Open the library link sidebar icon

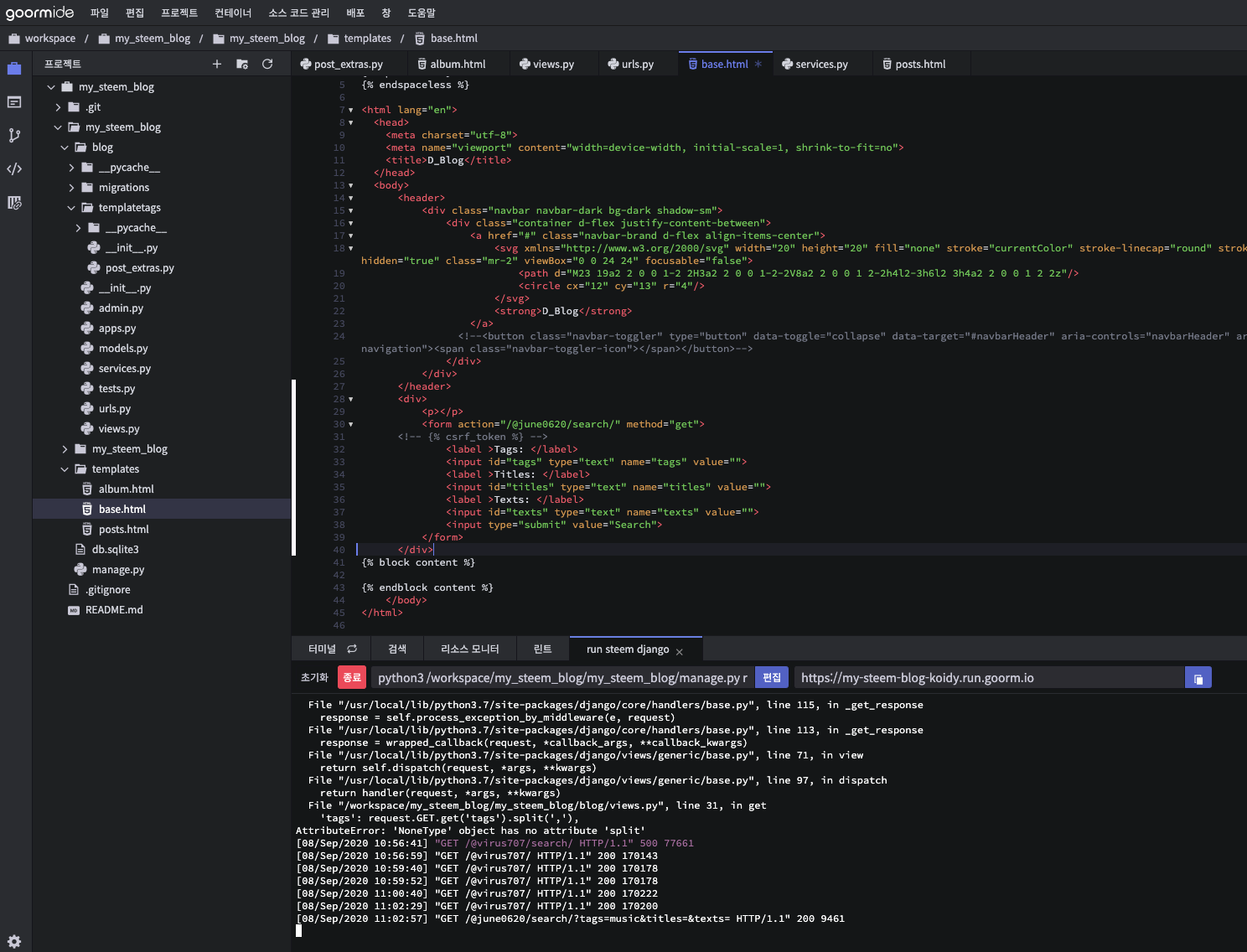(14, 203)
